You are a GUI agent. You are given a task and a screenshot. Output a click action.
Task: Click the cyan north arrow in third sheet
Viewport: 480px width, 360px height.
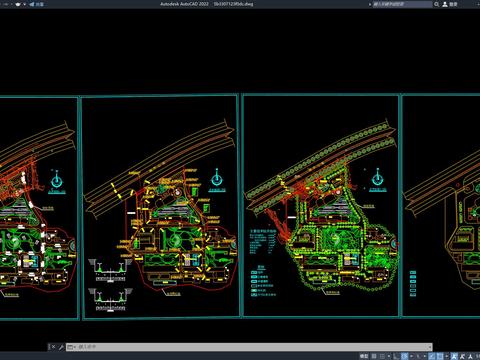pyautogui.click(x=377, y=177)
